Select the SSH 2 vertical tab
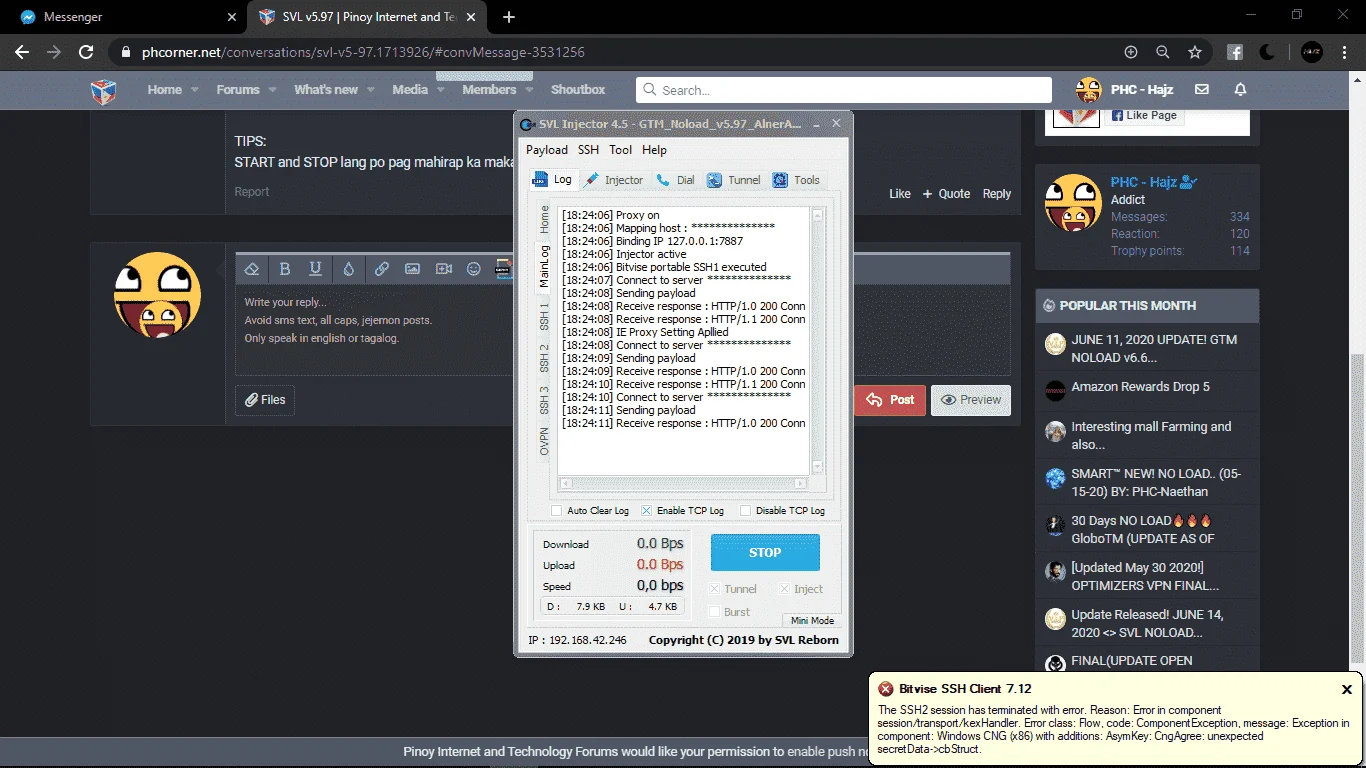Image resolution: width=1366 pixels, height=768 pixels. 544,358
